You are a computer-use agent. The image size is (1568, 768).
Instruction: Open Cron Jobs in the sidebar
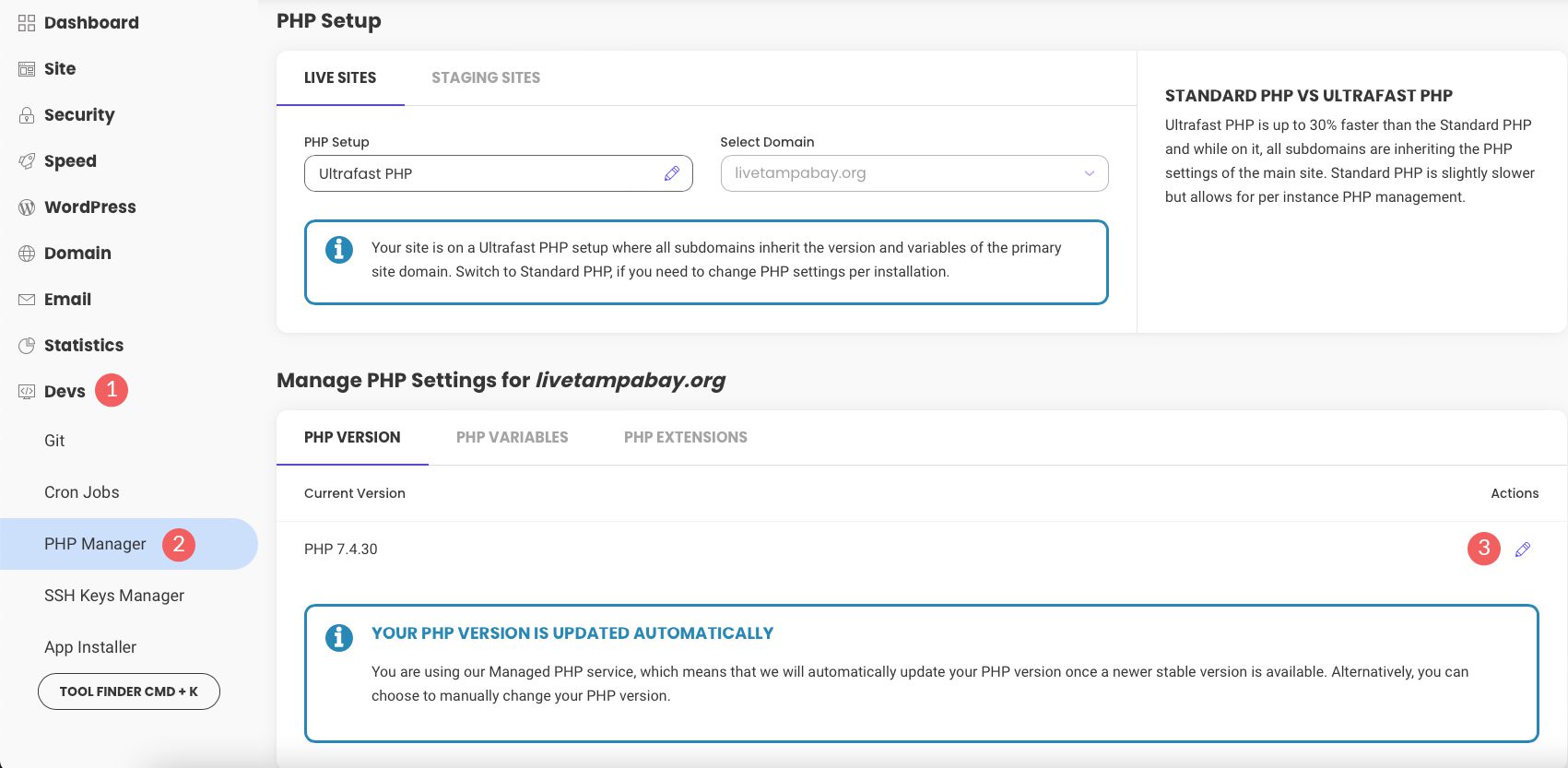point(81,492)
